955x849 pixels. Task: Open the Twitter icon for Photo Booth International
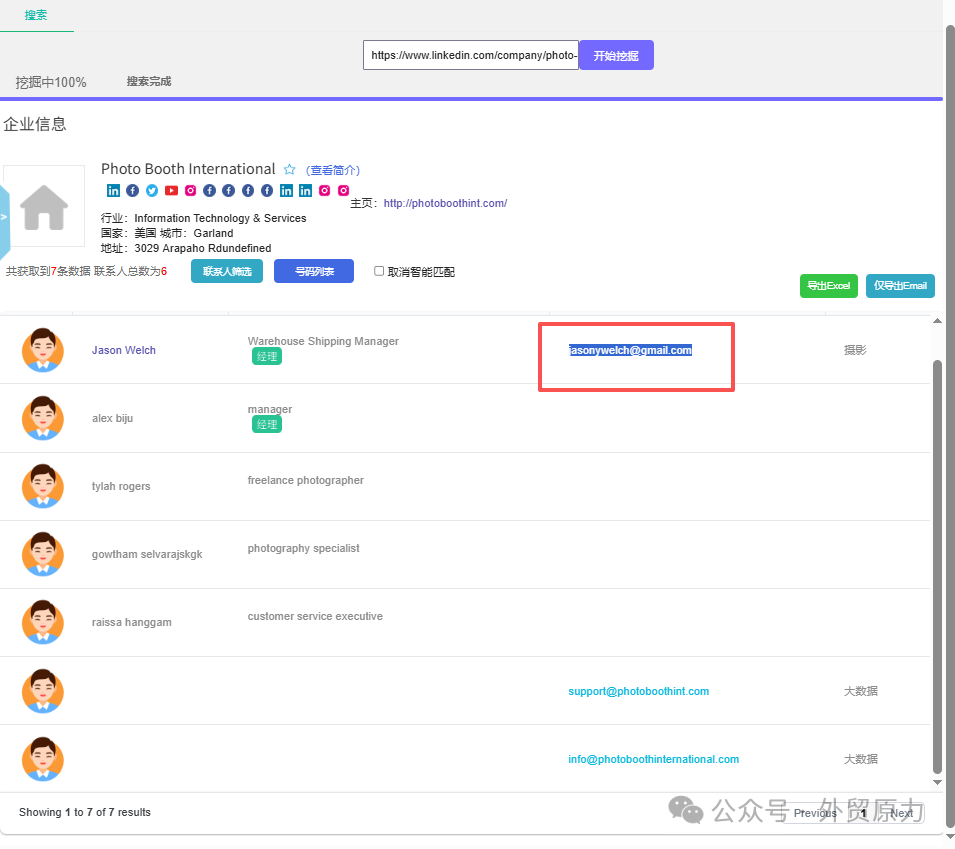click(x=152, y=191)
